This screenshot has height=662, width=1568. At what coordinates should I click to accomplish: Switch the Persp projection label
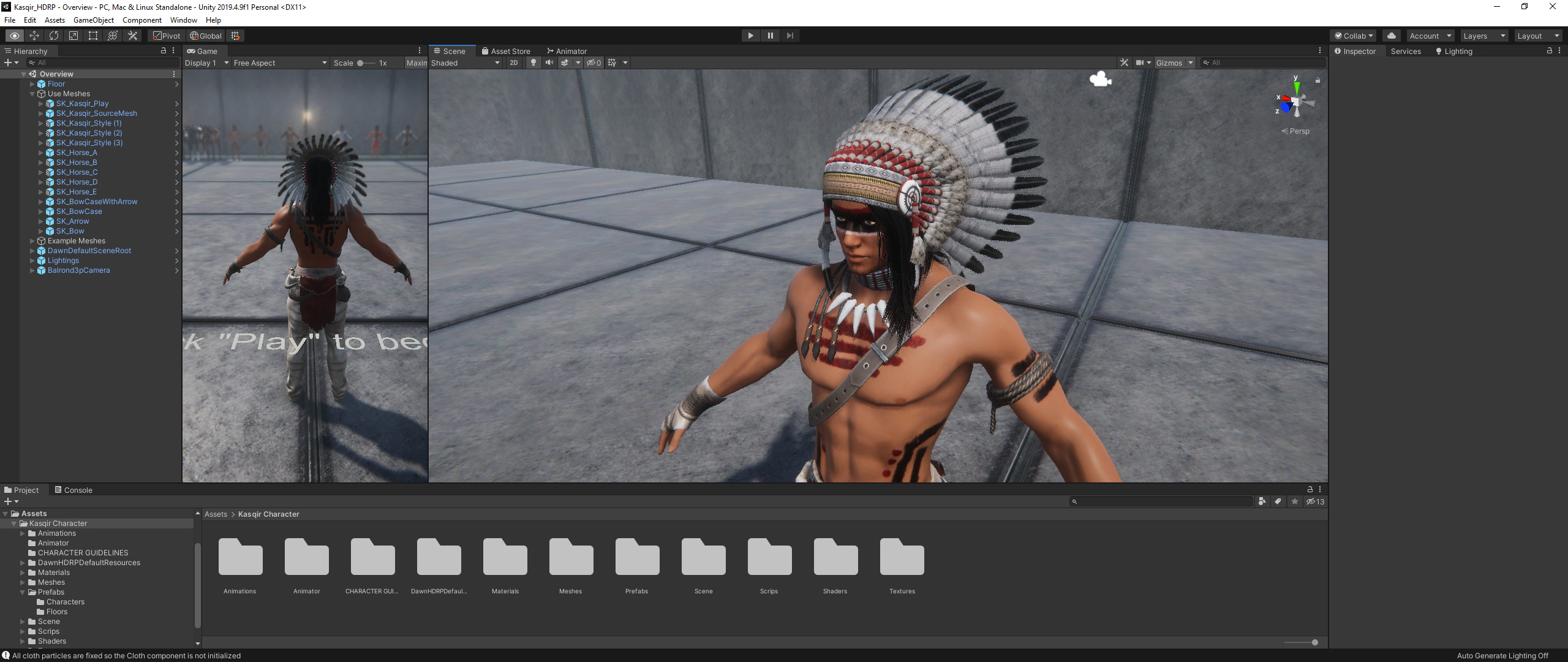pos(1295,131)
